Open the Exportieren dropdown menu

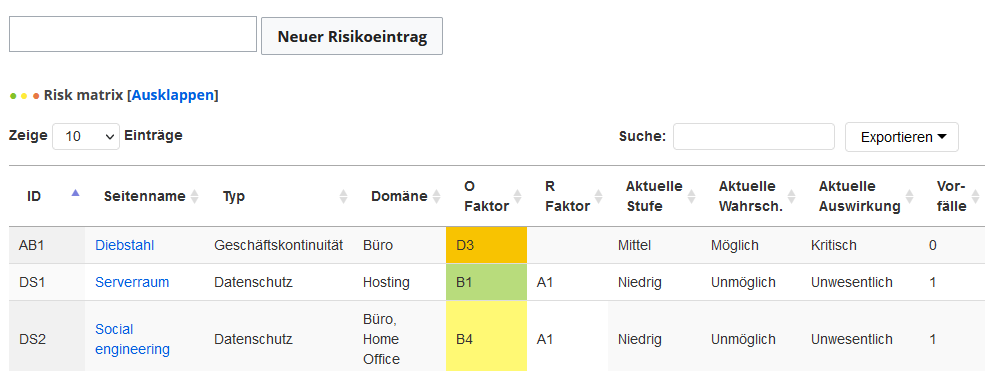(901, 137)
